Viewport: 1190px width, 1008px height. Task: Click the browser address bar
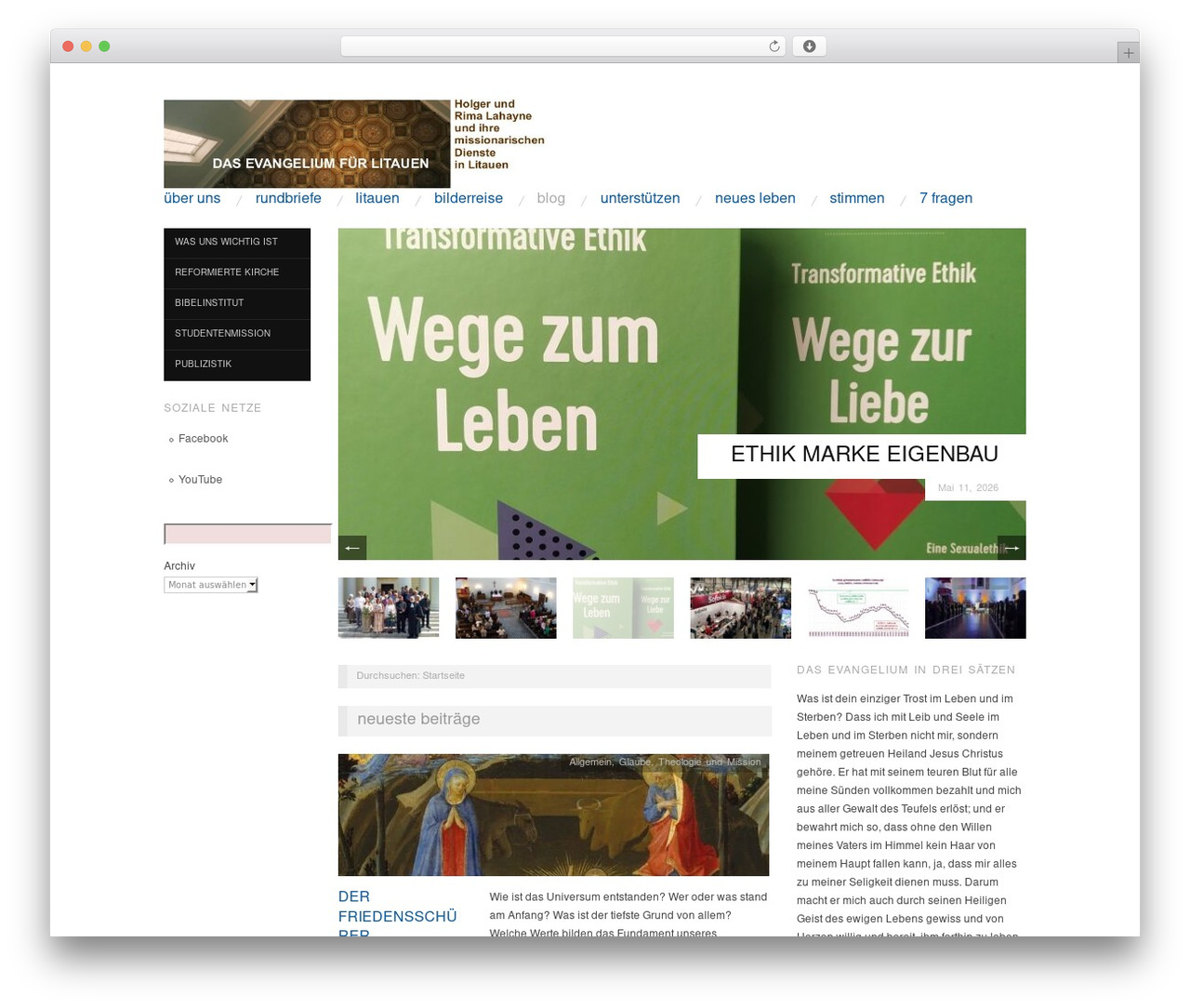click(x=563, y=46)
